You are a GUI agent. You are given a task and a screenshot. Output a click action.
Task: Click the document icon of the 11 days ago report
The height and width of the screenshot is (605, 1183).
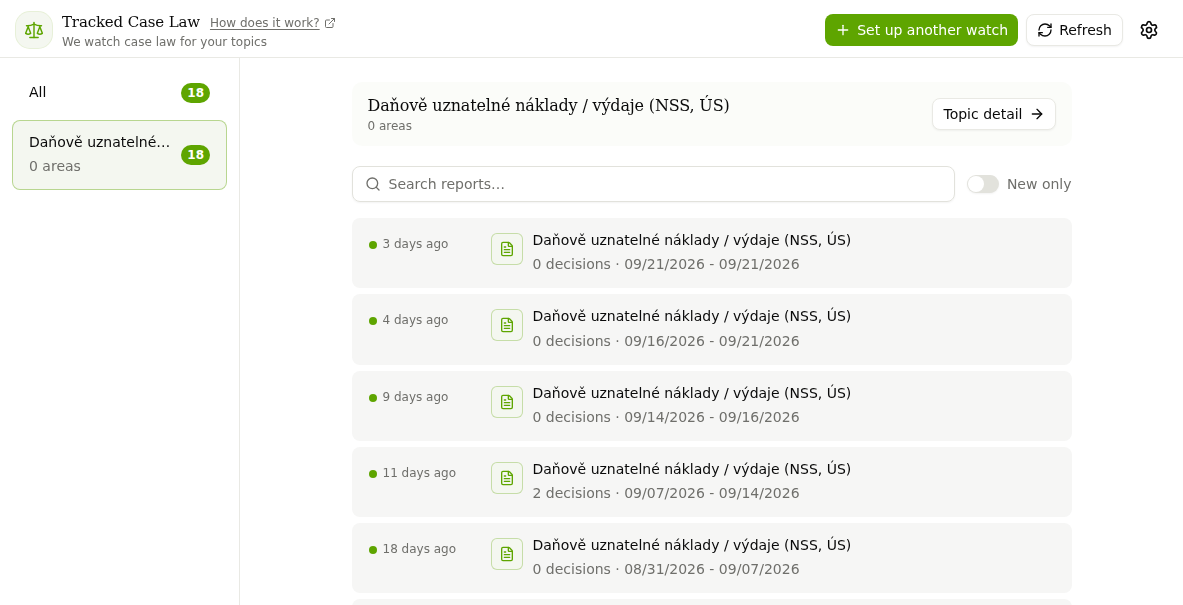click(507, 478)
